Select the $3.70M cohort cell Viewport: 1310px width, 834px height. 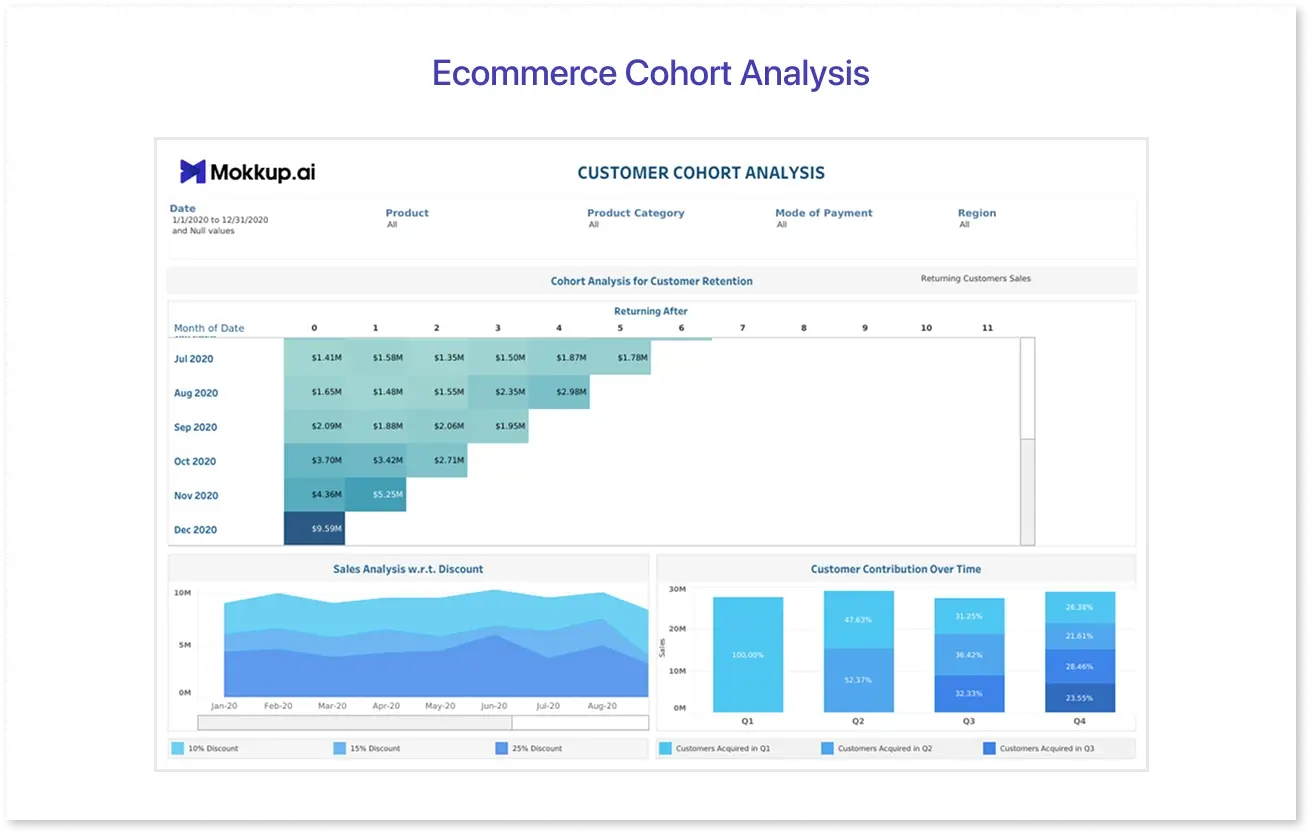tap(314, 461)
